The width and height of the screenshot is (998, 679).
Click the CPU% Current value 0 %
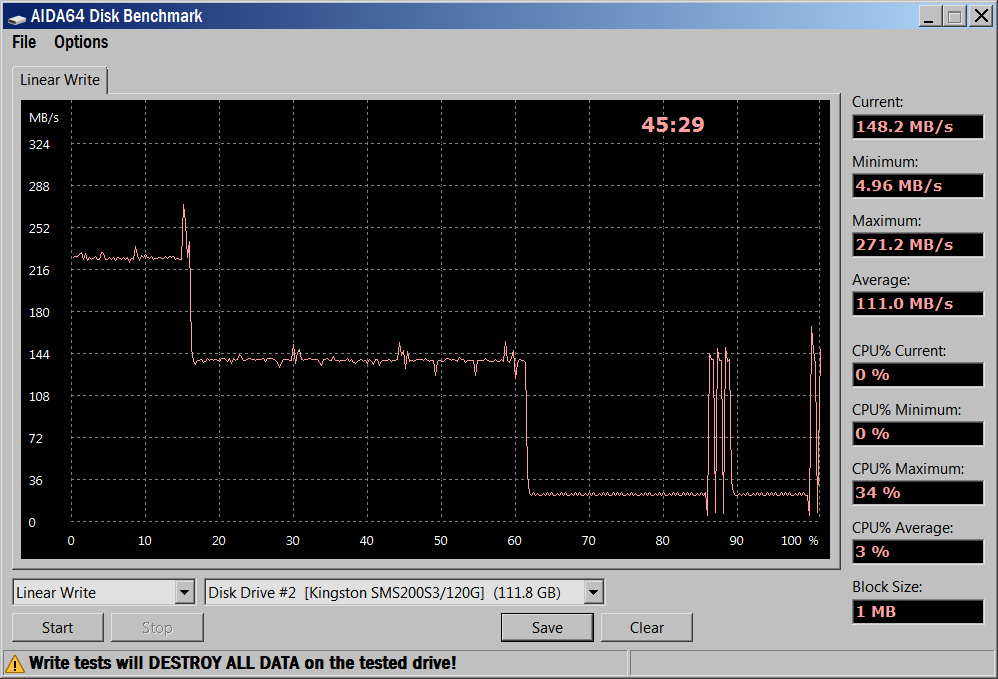(918, 375)
